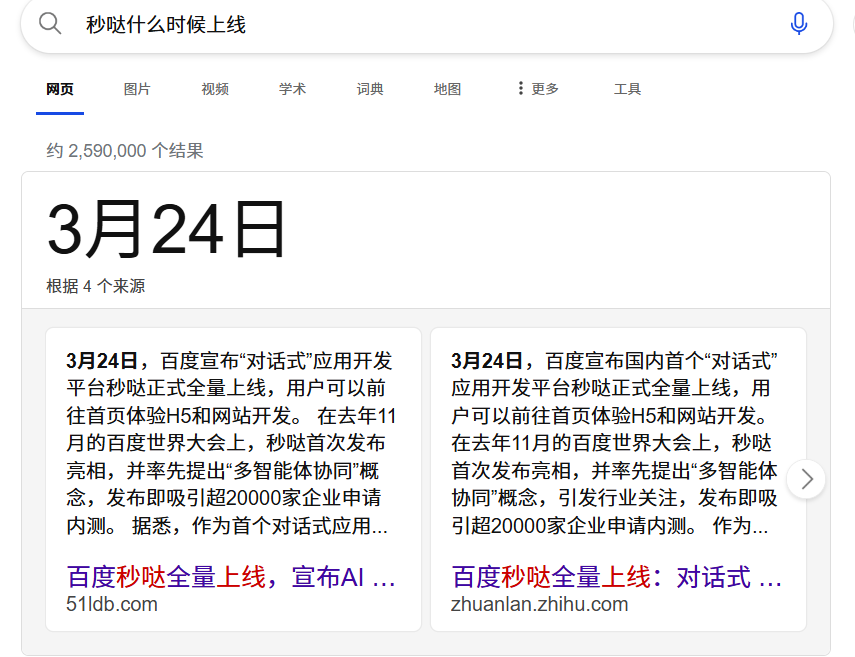Select the 网页 tab
The image size is (855, 657).
[x=60, y=89]
